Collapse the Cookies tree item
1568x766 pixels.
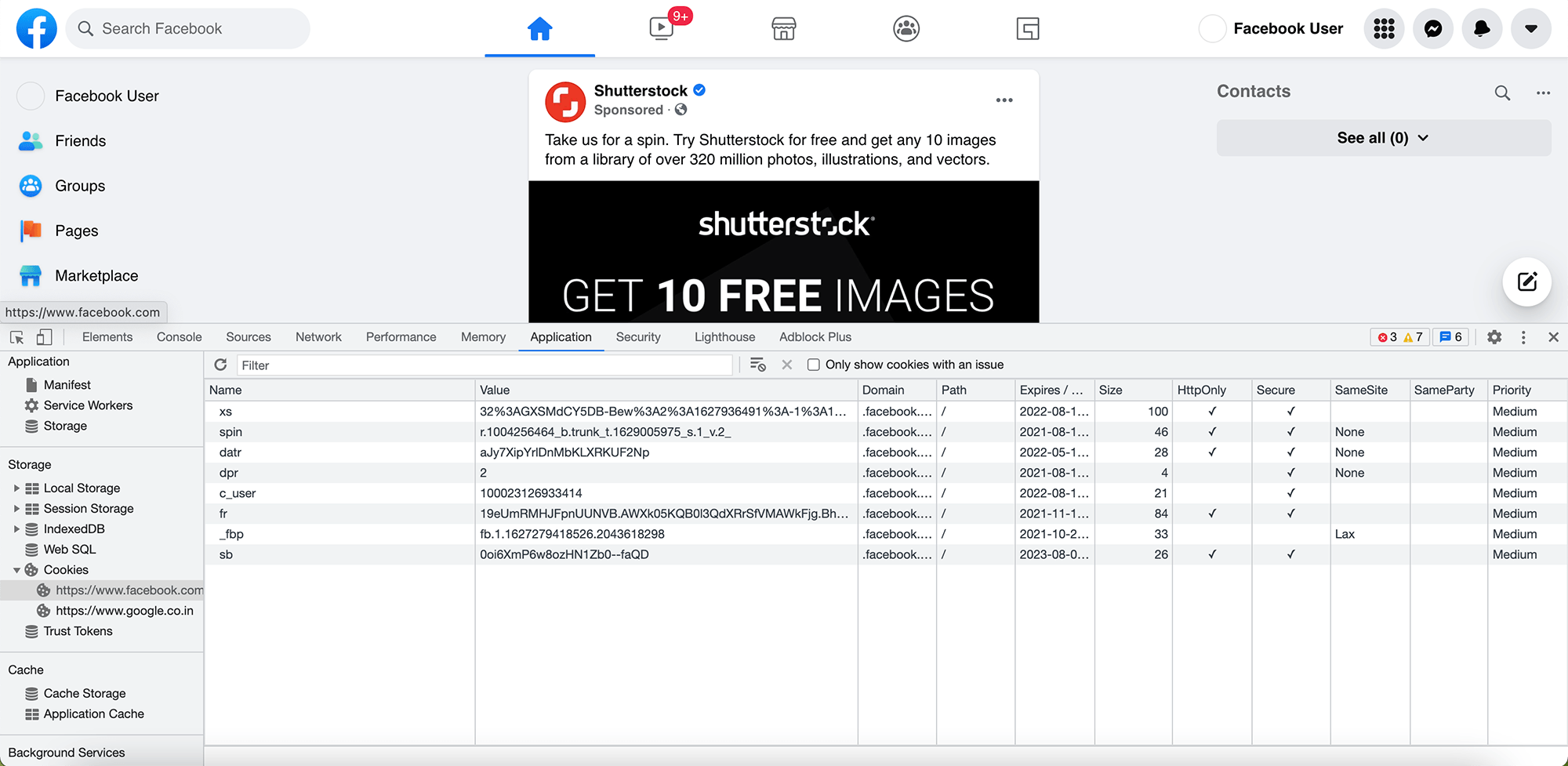pyautogui.click(x=16, y=570)
